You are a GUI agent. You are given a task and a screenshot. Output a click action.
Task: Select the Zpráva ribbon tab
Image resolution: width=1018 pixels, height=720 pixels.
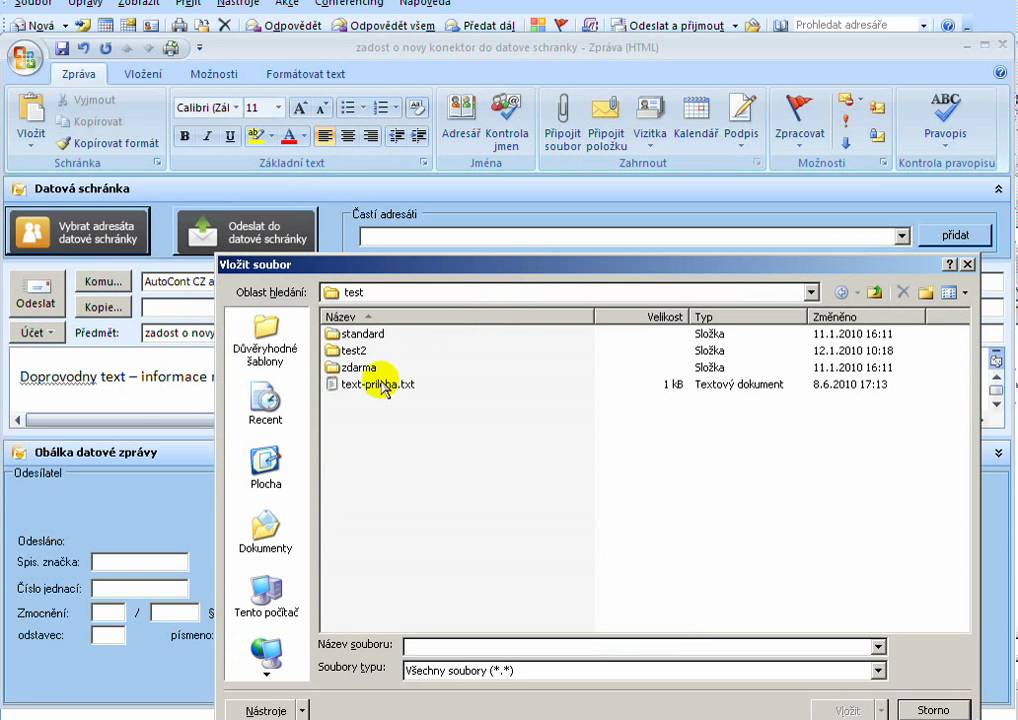coord(79,74)
